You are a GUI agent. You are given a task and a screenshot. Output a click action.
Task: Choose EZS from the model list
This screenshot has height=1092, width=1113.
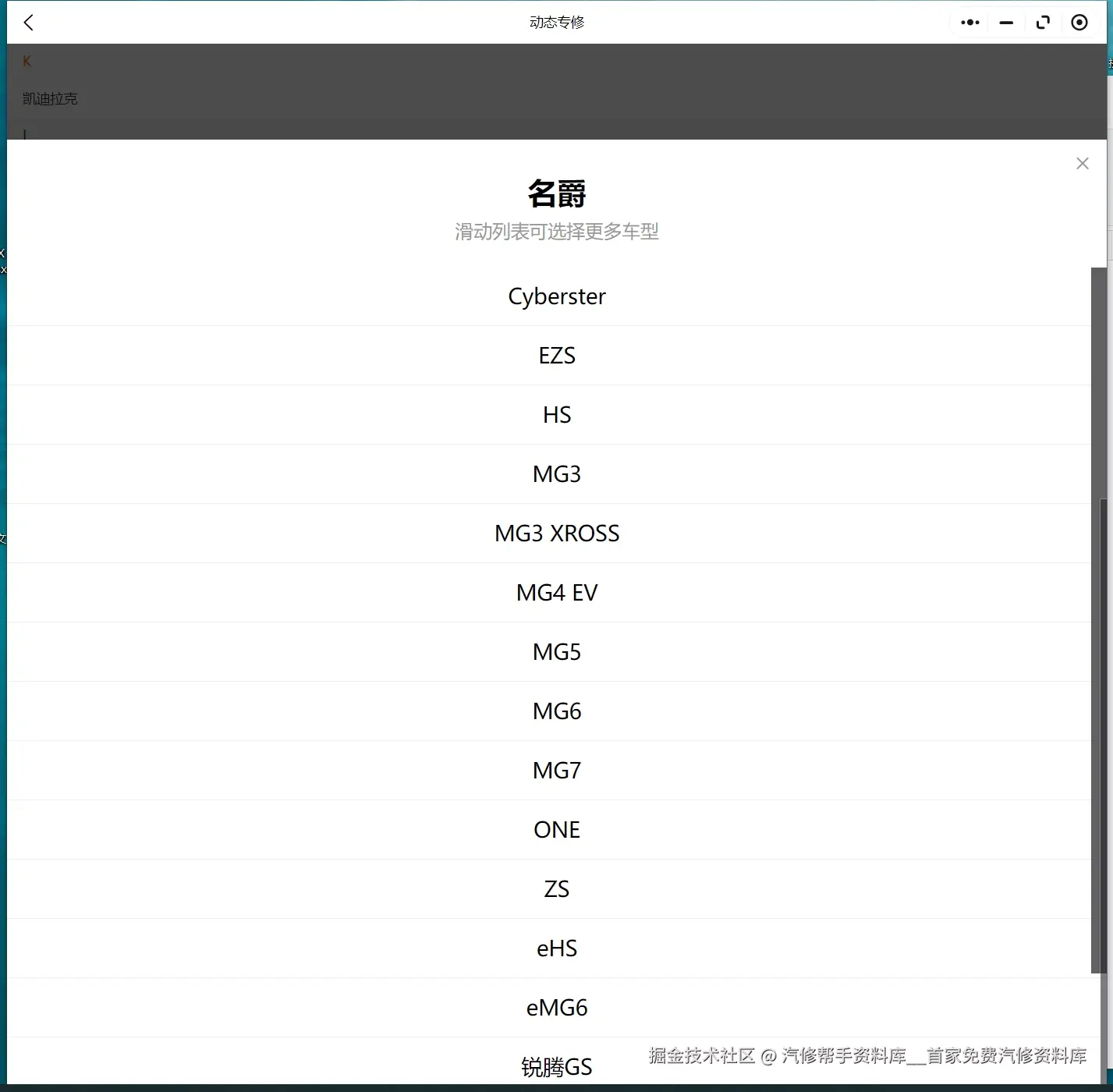coord(556,355)
